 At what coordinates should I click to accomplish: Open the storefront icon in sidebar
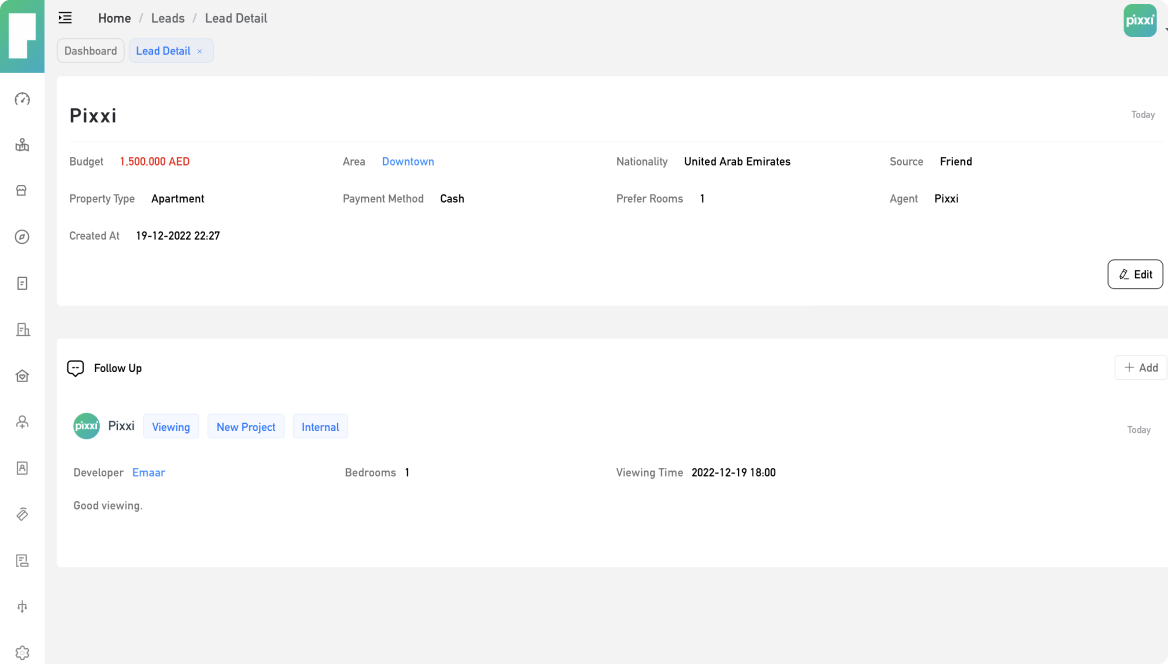[x=22, y=191]
